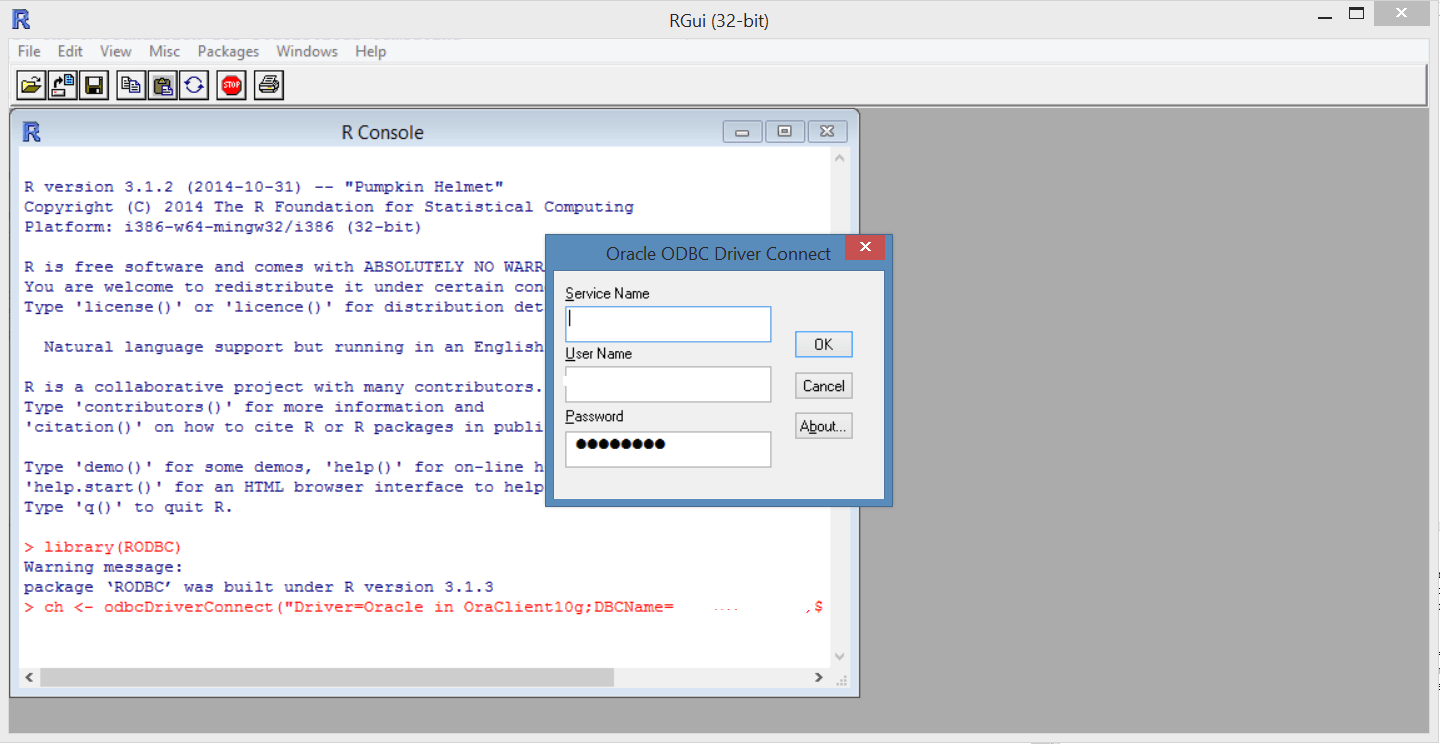Close the R Console window

[x=827, y=132]
